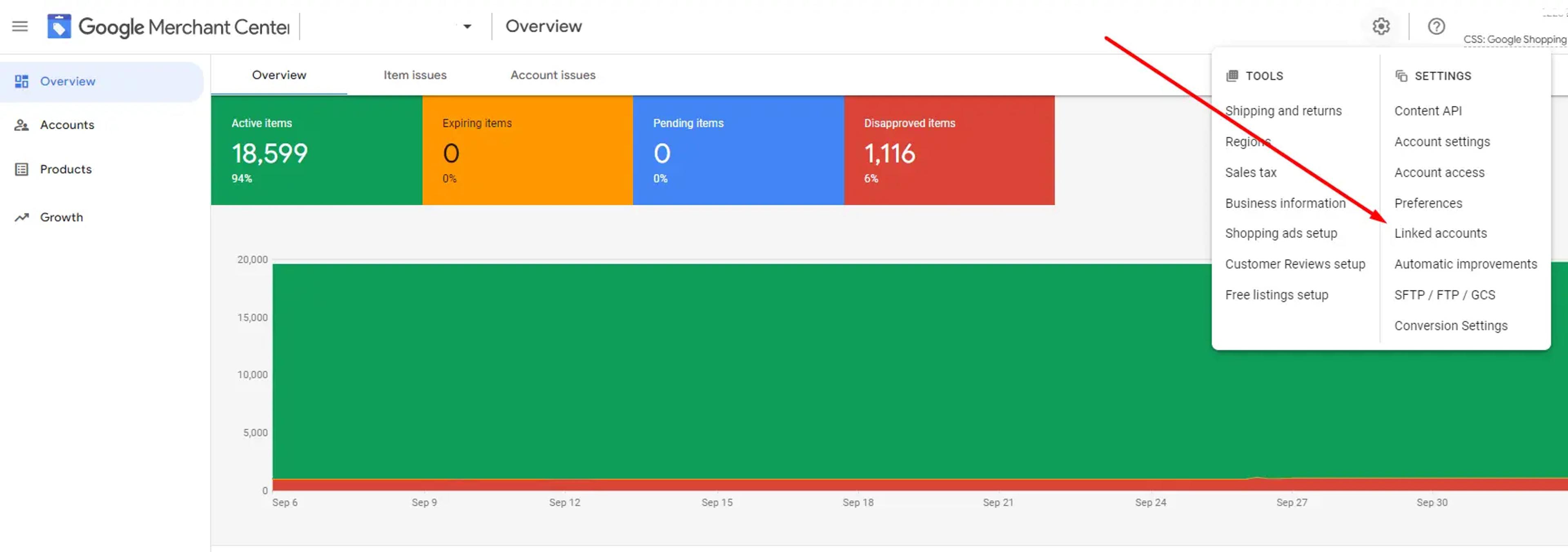Select Linked accounts in settings menu
Screen dimensions: 1568x552
pos(1440,233)
